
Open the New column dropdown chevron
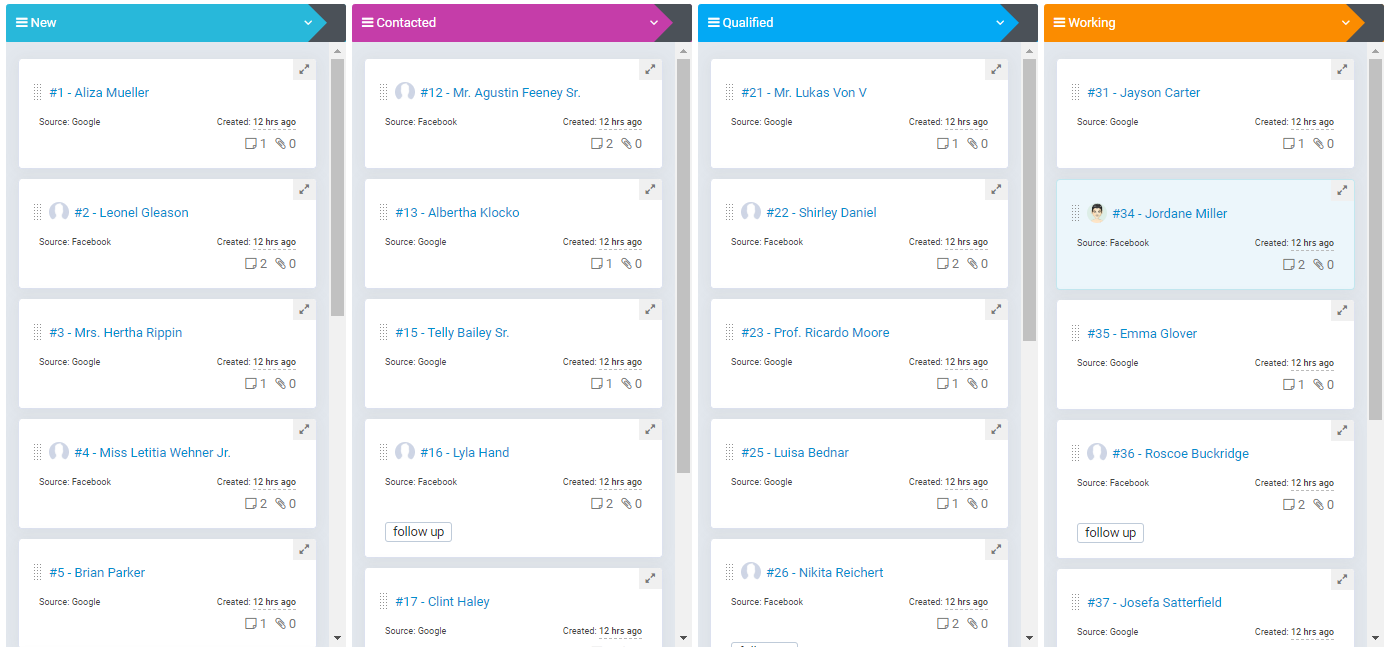pos(308,23)
